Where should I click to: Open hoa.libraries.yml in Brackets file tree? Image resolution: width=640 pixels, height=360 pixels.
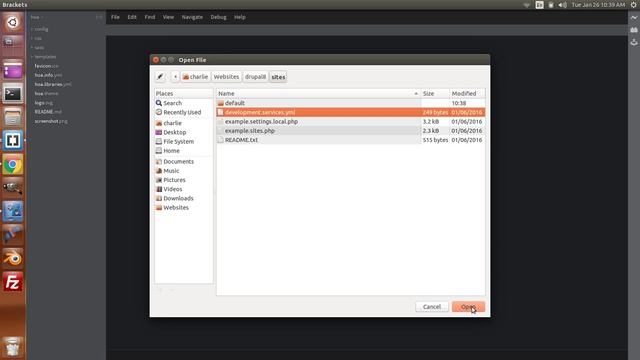coord(53,84)
